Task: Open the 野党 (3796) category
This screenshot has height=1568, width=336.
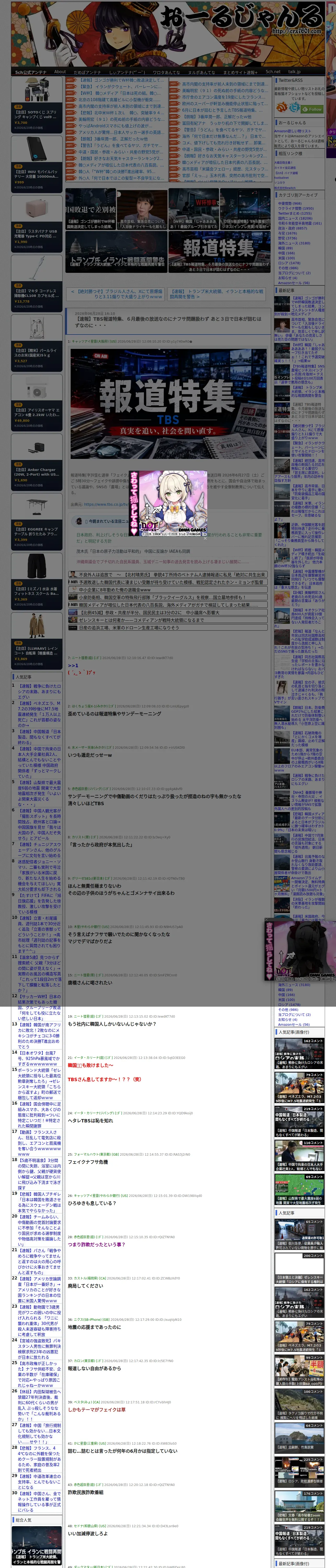Action: 287,238
